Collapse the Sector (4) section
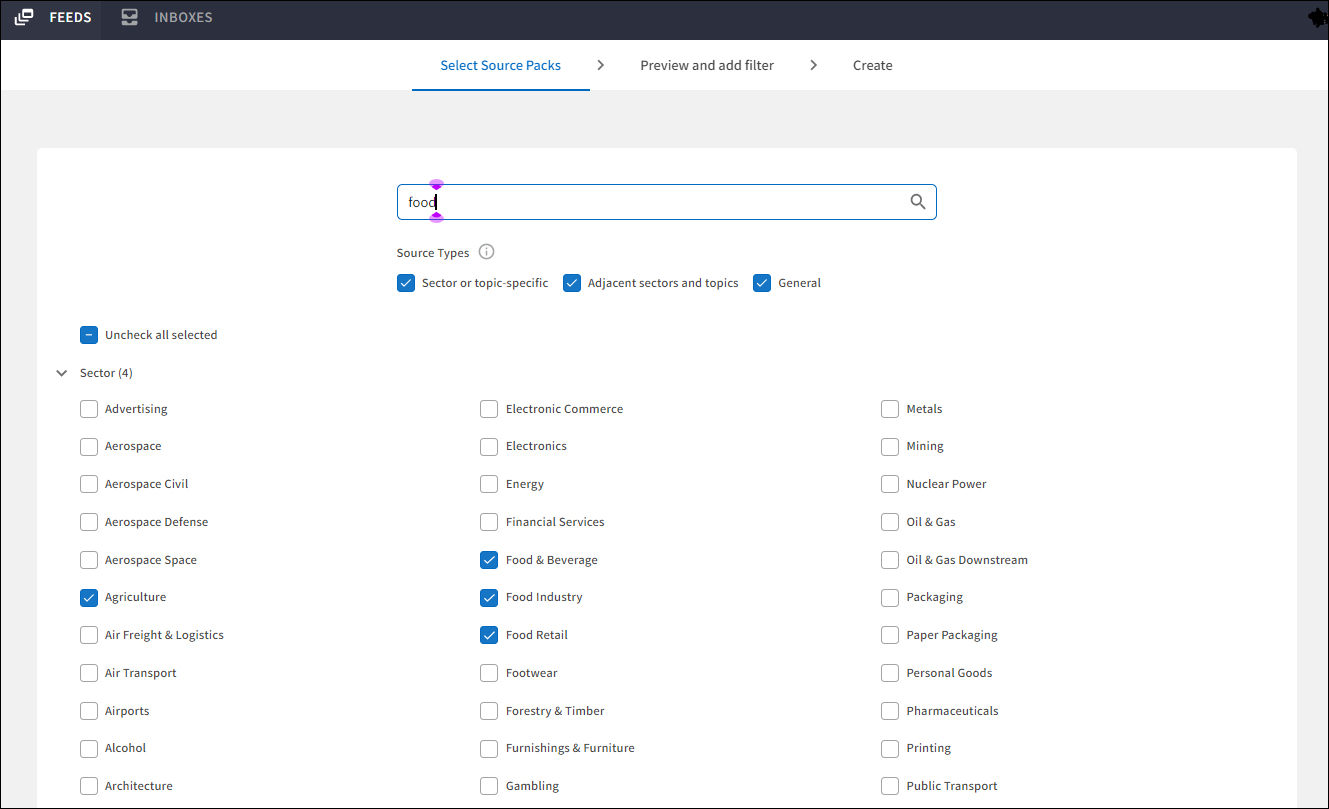 [62, 373]
